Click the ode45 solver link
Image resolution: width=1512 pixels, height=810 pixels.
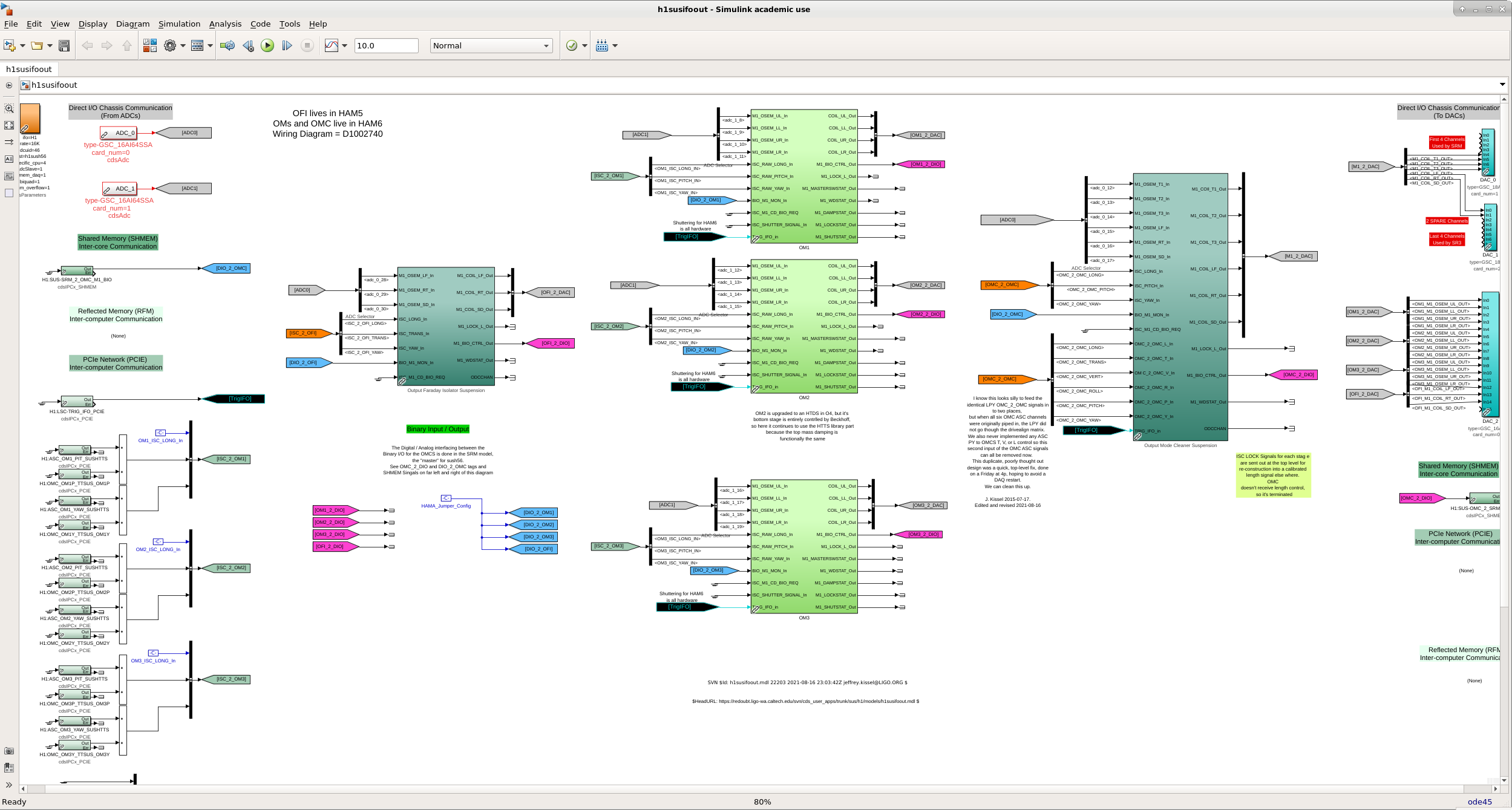click(1479, 802)
